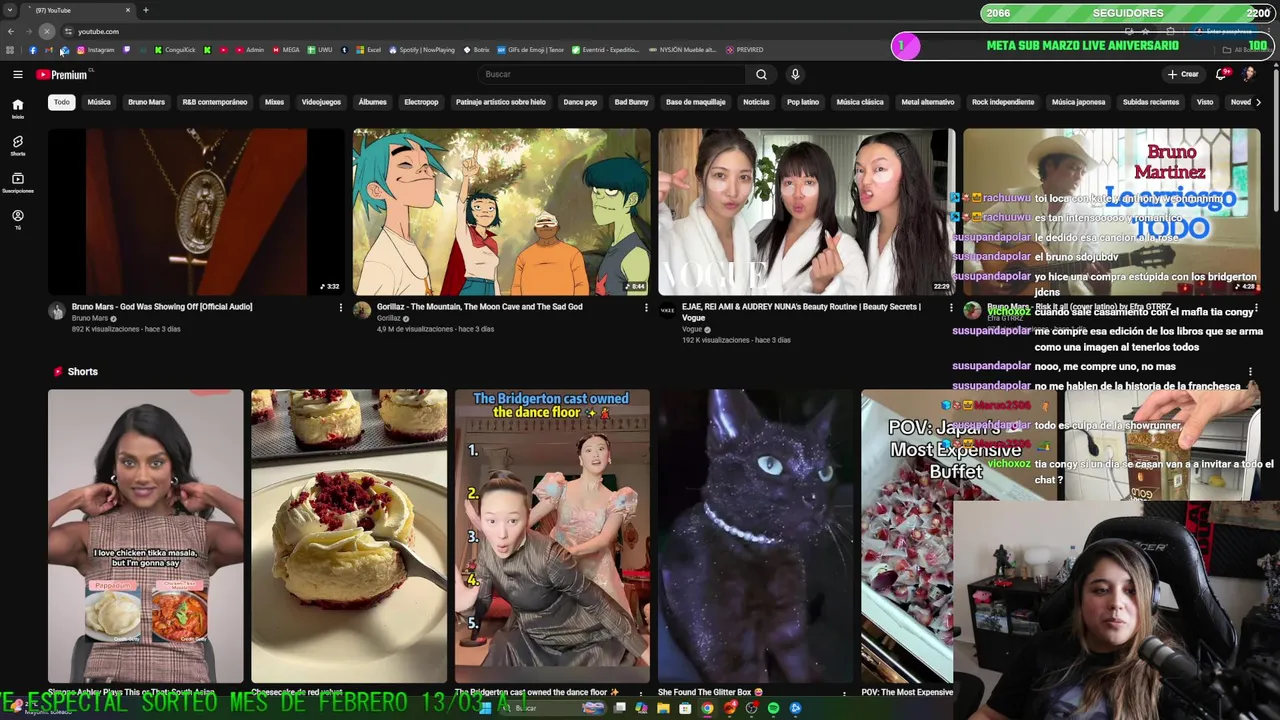This screenshot has width=1280, height=720.
Task: Open the Facebook bookmark icon
Action: (33, 50)
